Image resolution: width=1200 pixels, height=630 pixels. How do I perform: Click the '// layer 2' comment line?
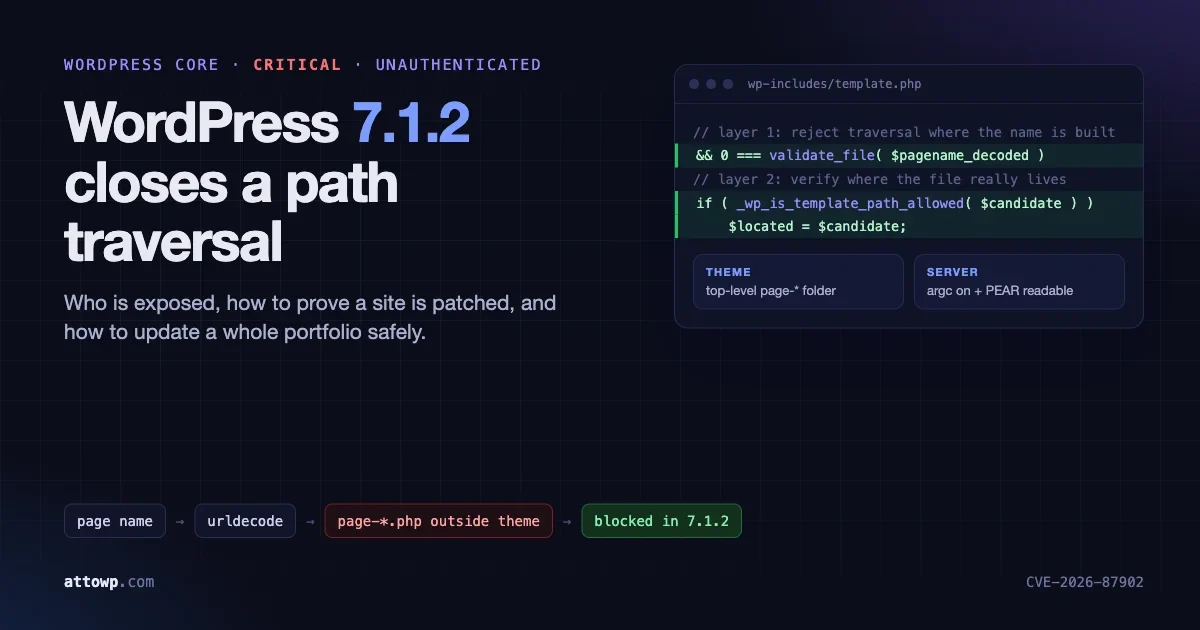[880, 179]
